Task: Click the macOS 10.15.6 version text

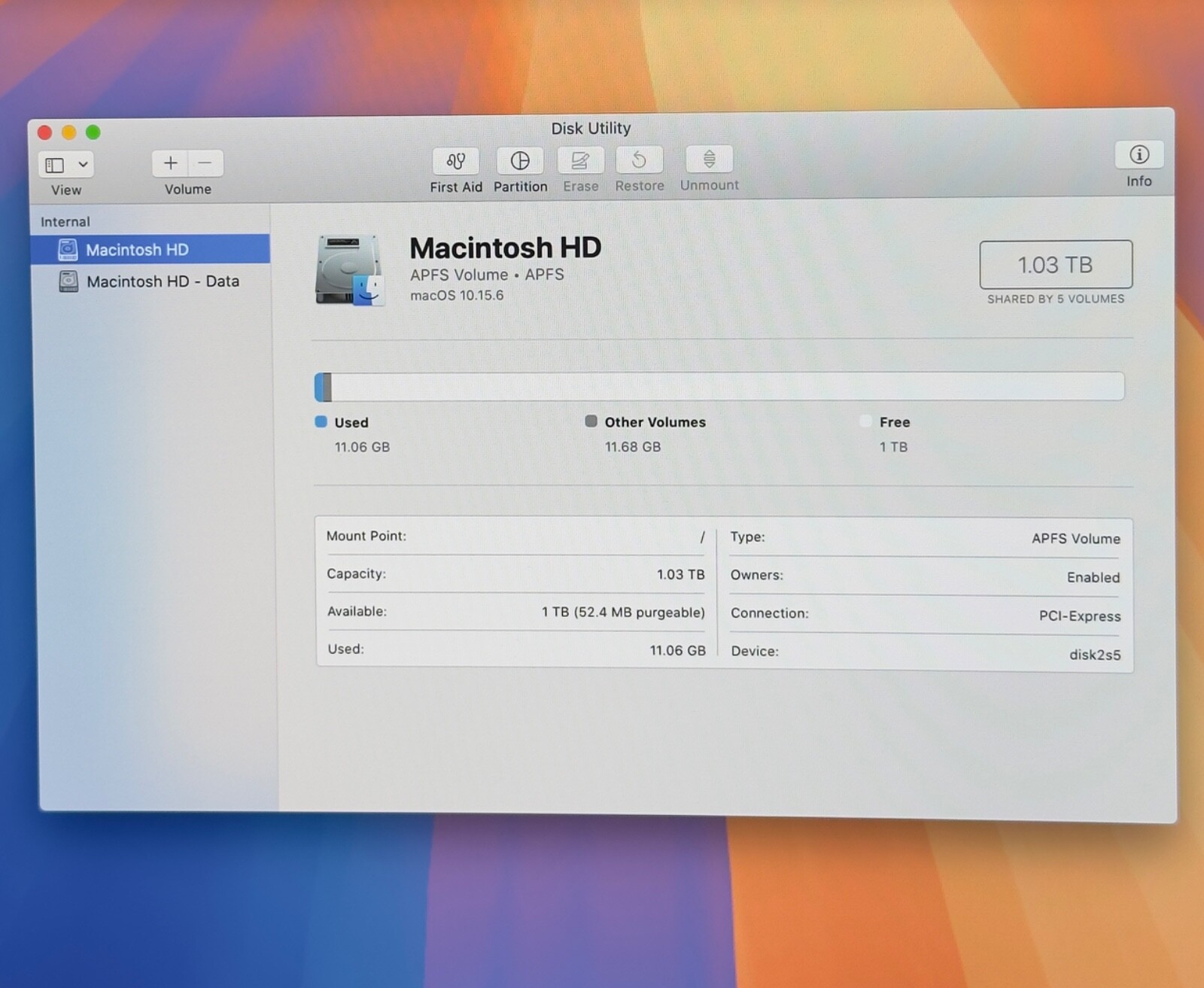Action: (x=457, y=296)
